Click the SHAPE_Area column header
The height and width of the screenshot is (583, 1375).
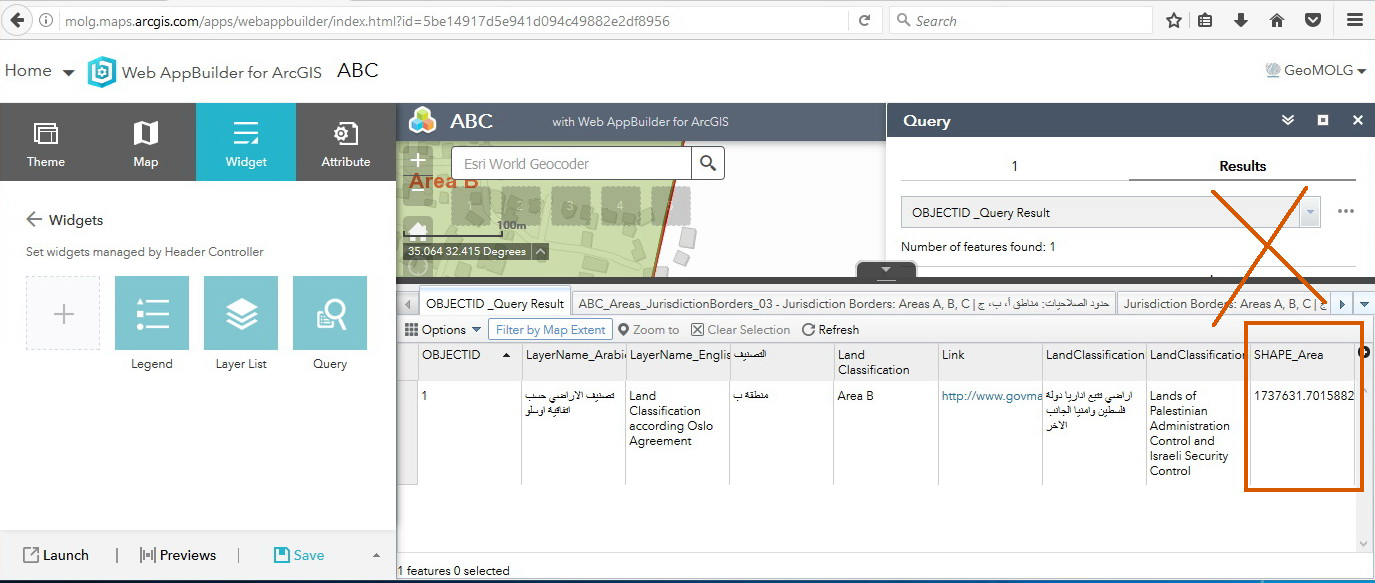[x=1301, y=361]
